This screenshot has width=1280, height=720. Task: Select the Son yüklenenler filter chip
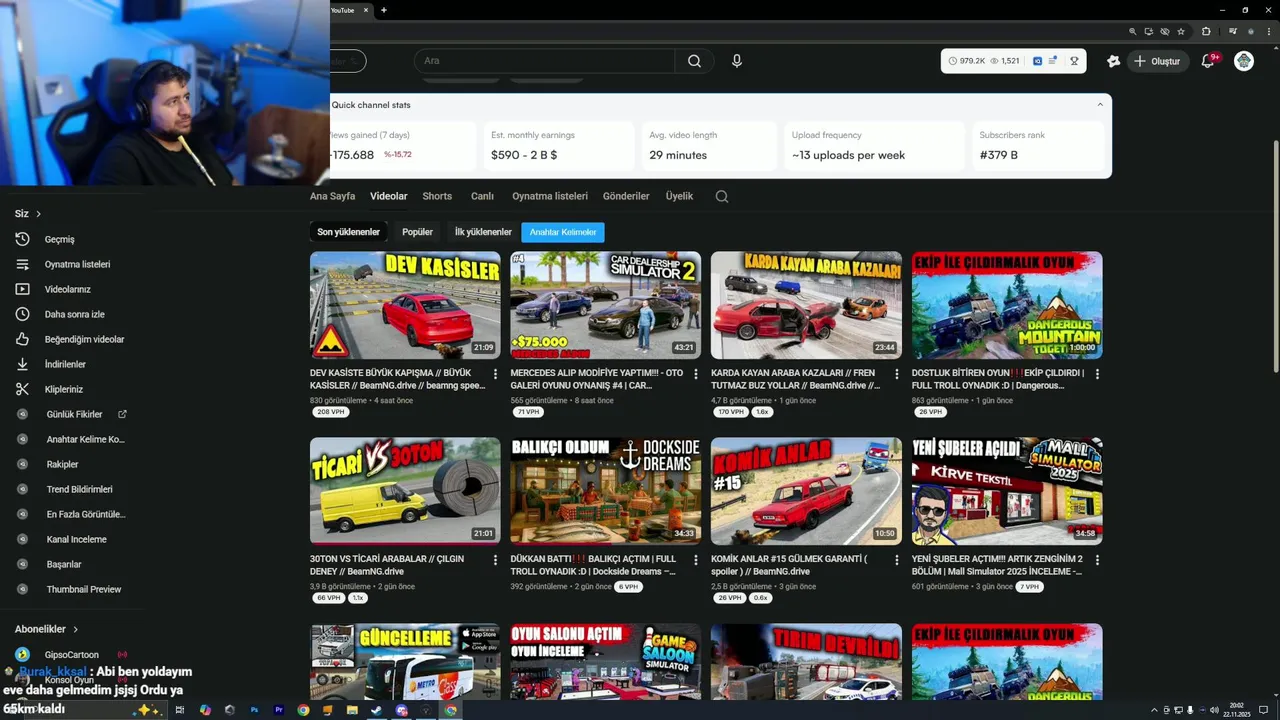coord(349,232)
